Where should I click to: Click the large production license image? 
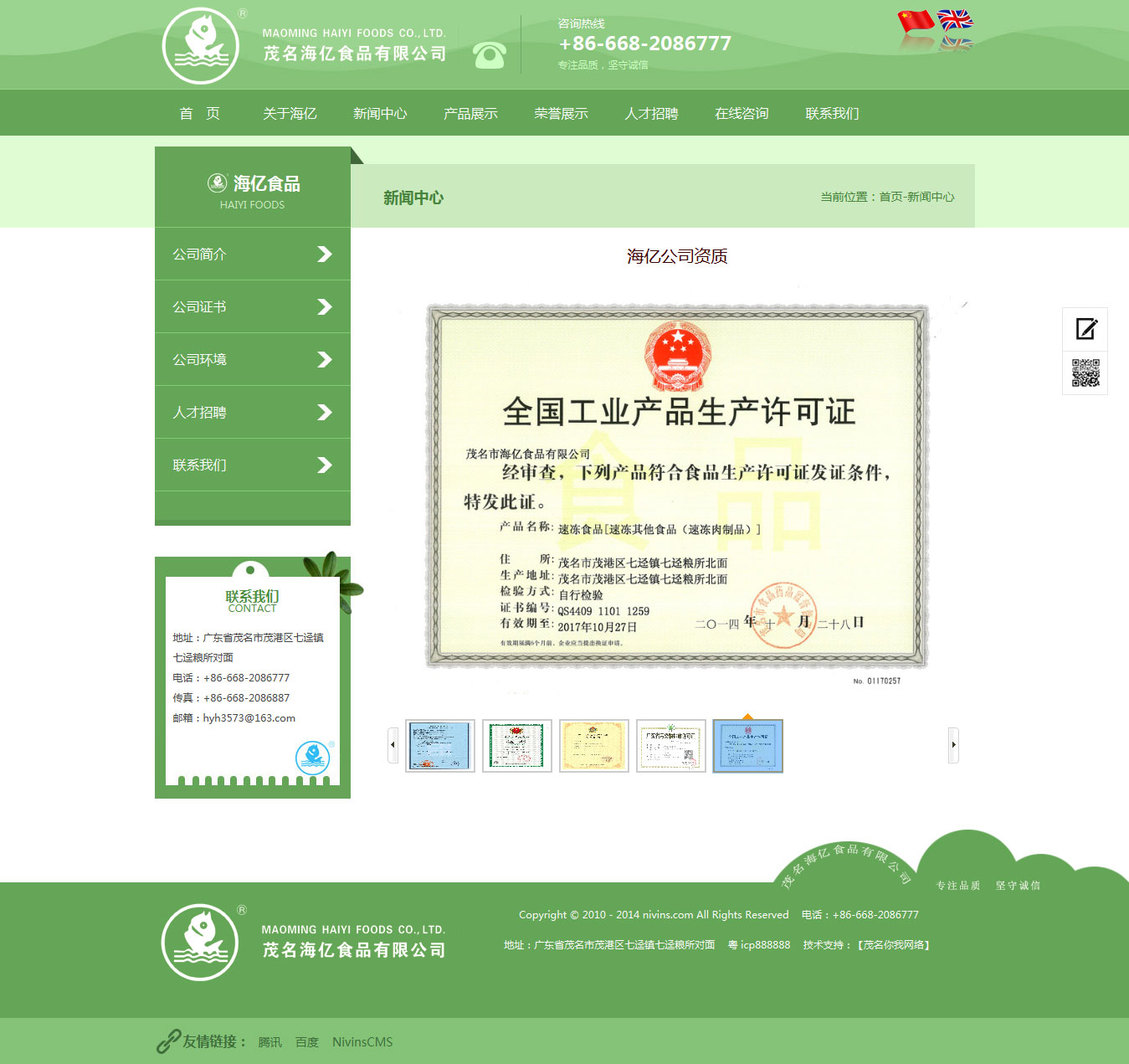[x=677, y=486]
